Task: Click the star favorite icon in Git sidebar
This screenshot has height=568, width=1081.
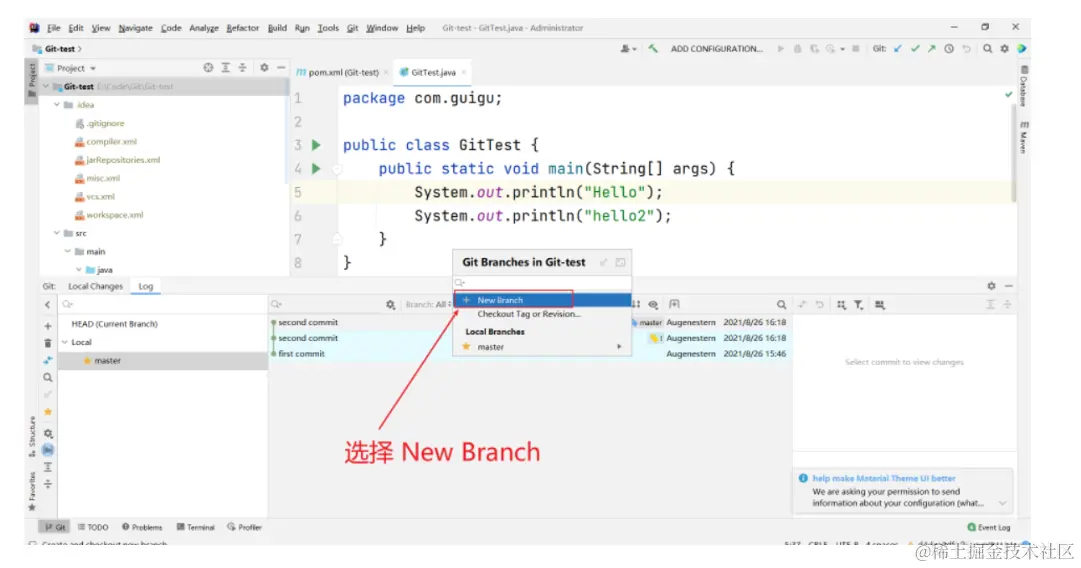Action: click(48, 412)
